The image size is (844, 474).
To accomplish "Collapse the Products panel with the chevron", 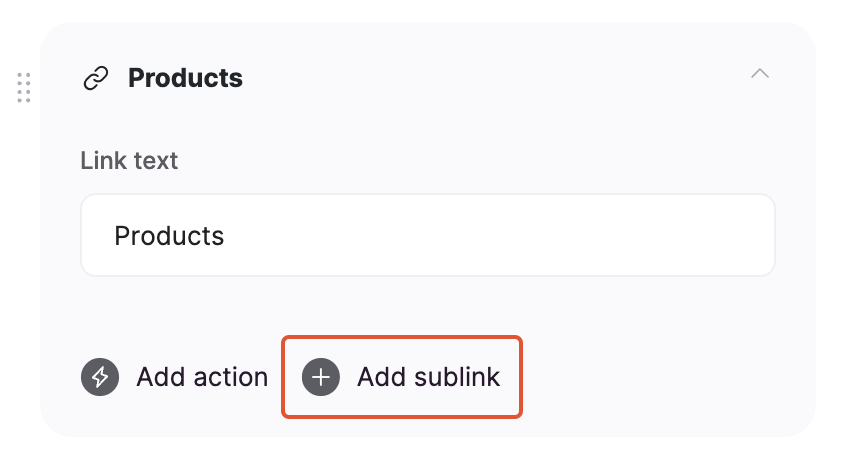I will pyautogui.click(x=760, y=74).
